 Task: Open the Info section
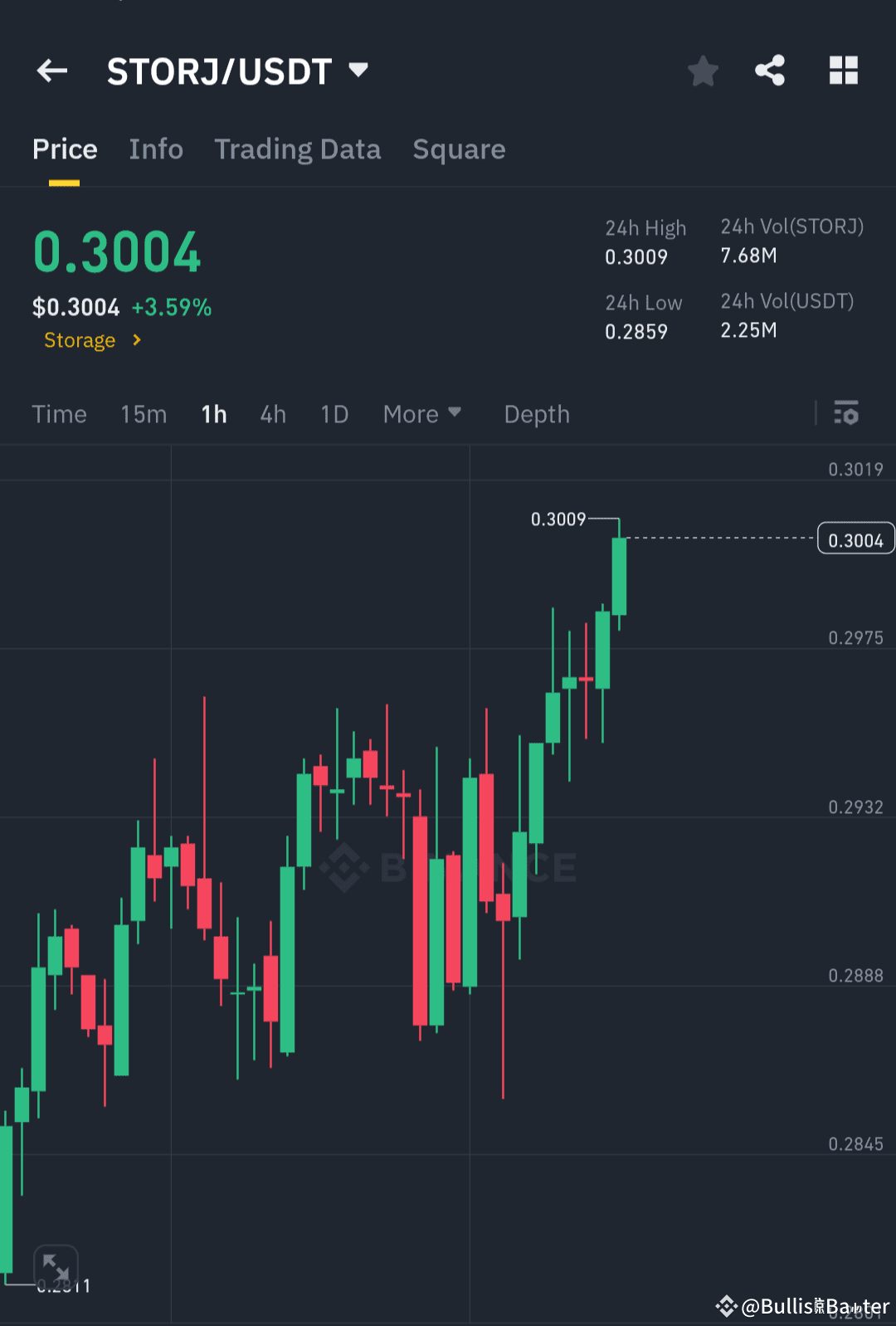pyautogui.click(x=156, y=149)
